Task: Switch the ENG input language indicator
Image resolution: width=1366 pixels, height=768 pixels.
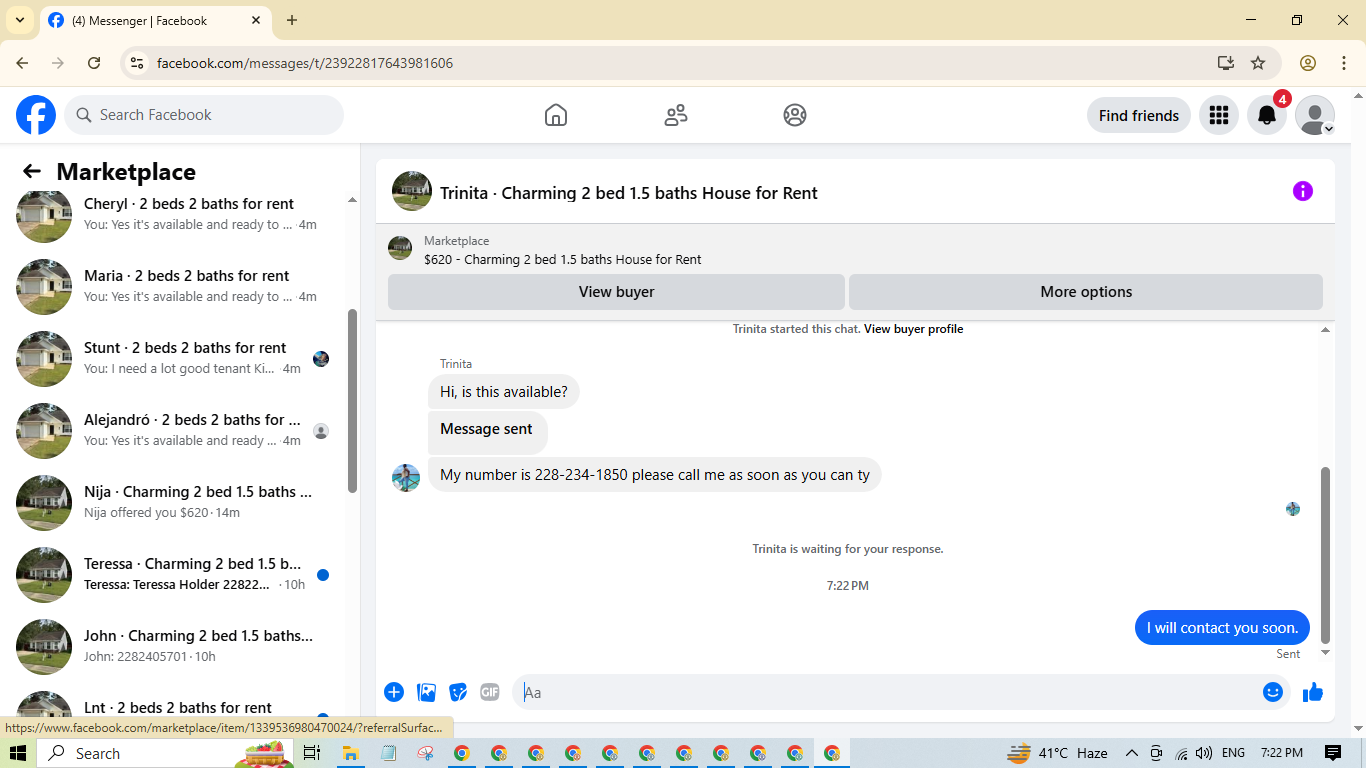Action: coord(1233,753)
